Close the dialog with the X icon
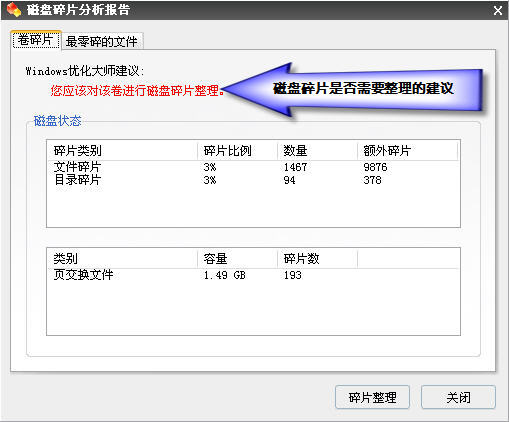Viewport: 509px width, 422px height. coord(498,11)
